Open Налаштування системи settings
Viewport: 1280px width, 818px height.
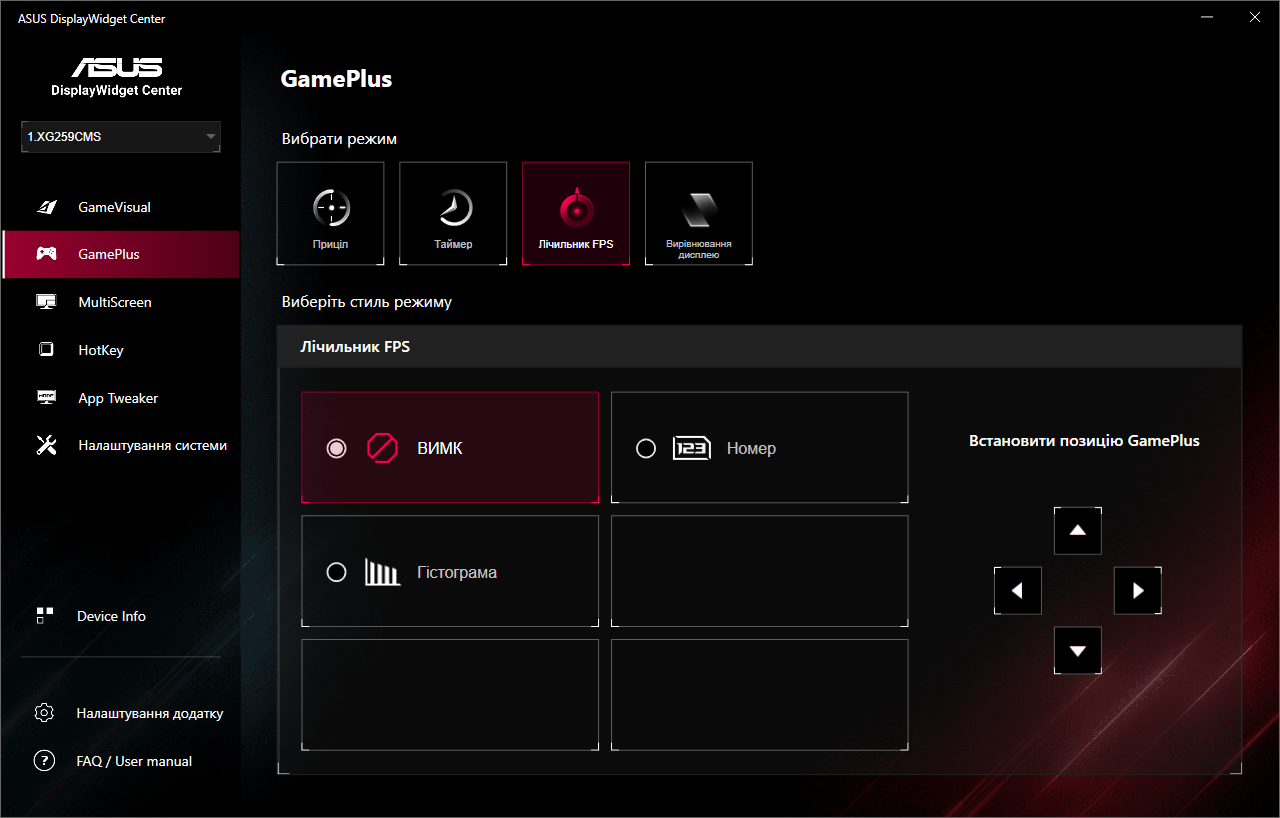152,445
